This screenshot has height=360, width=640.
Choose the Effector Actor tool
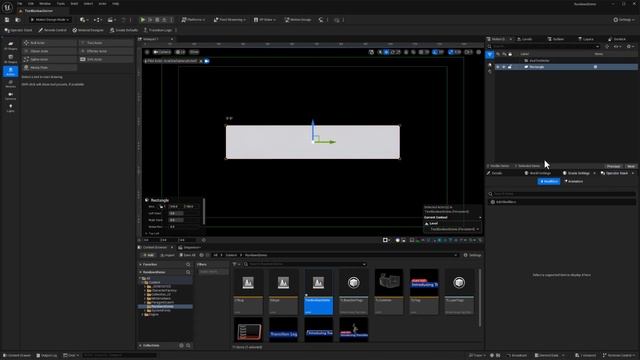coord(106,51)
